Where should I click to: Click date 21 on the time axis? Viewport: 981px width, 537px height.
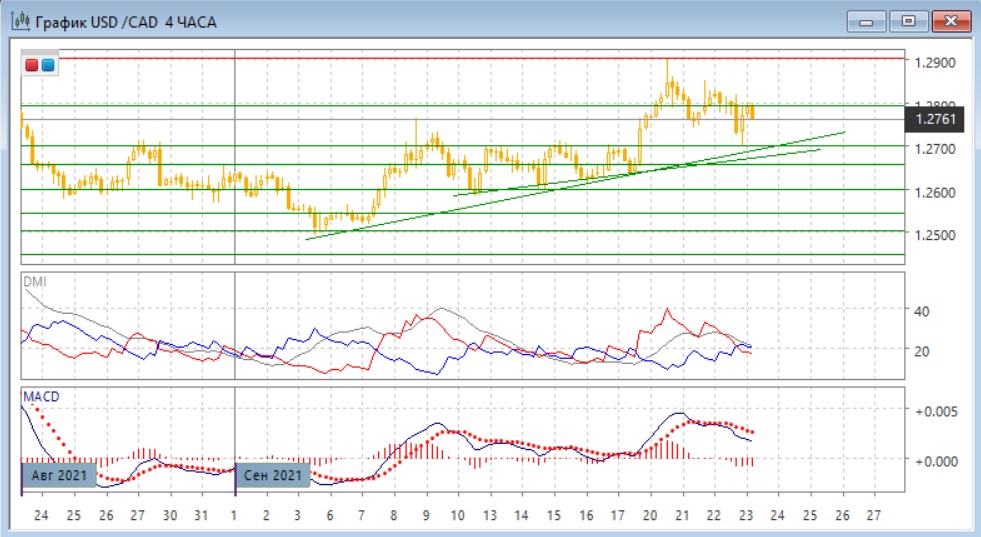coord(681,516)
